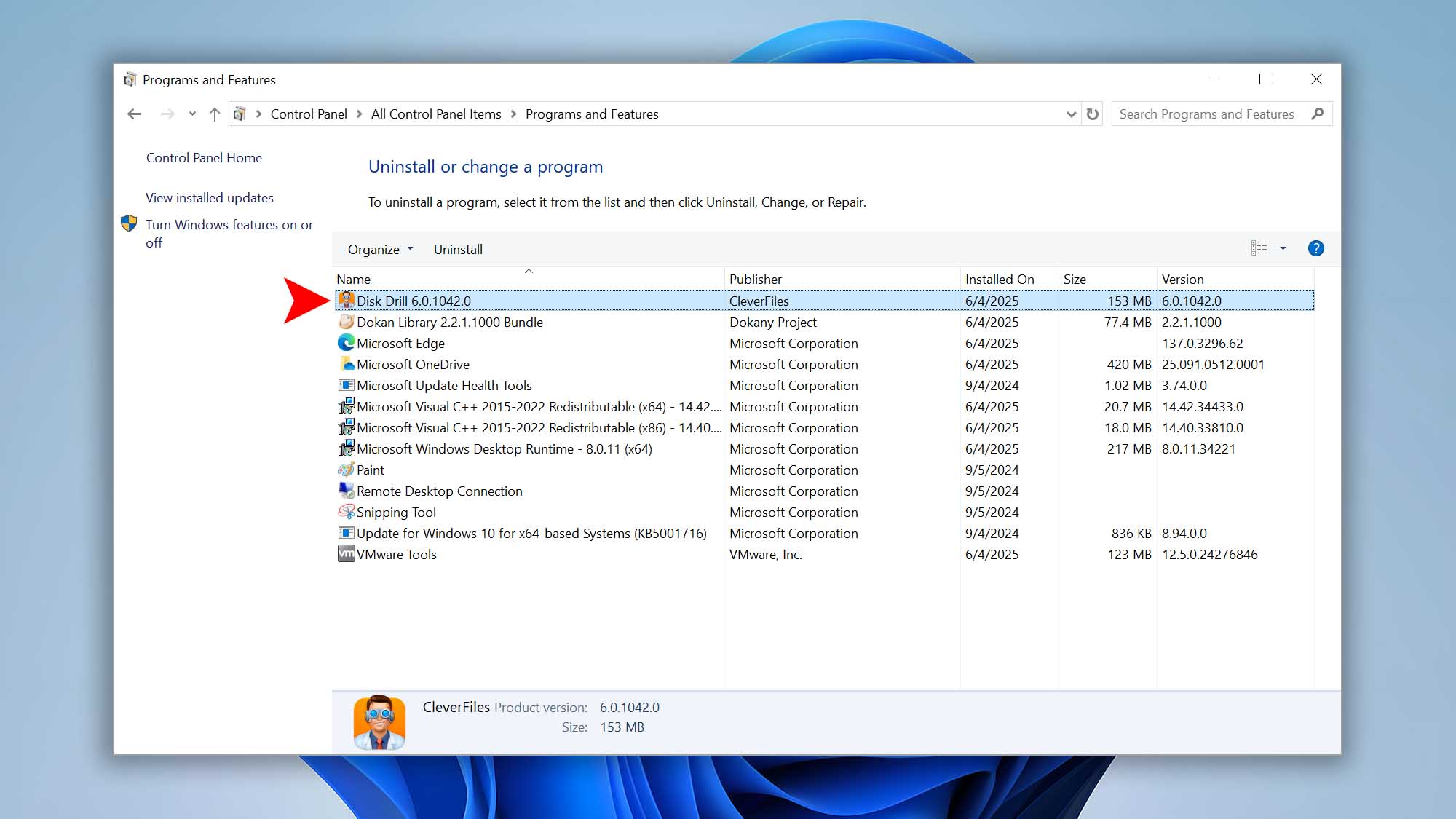Click the Microsoft OneDrive icon in list
The height and width of the screenshot is (819, 1456).
tap(347, 363)
